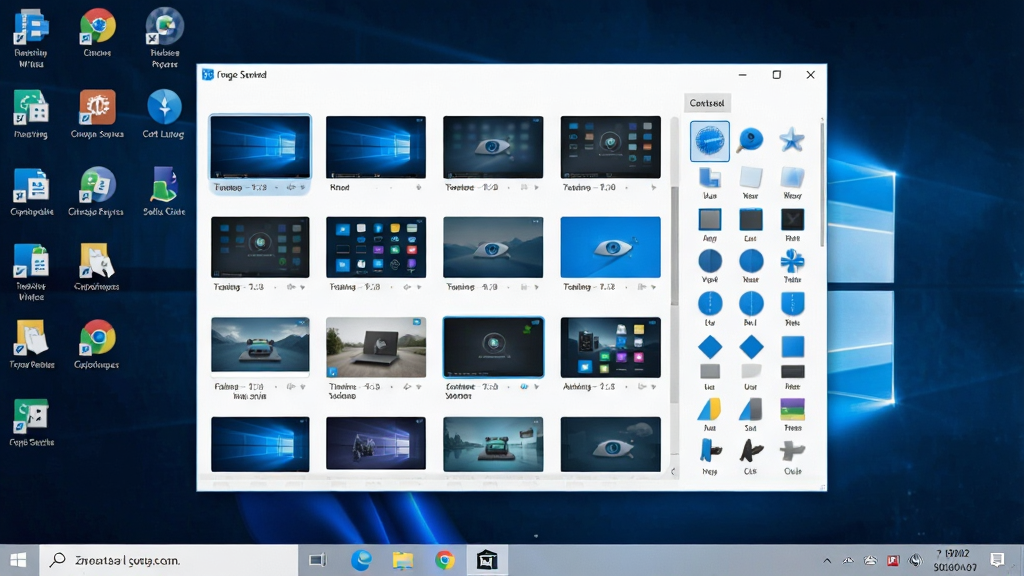Pick the solid blue square beside the diamonds
This screenshot has height=576, width=1024.
pyautogui.click(x=792, y=347)
